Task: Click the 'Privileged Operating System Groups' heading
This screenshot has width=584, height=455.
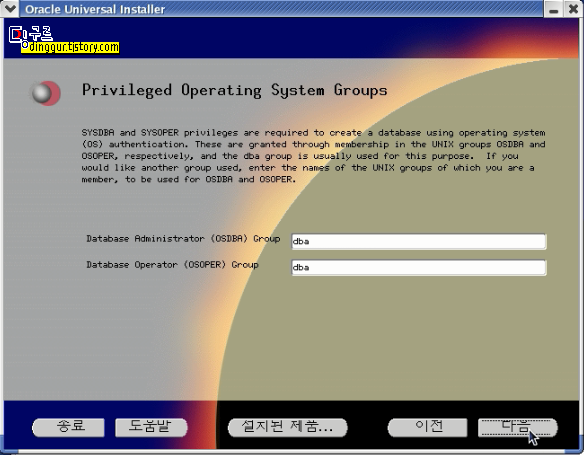Action: coord(235,90)
